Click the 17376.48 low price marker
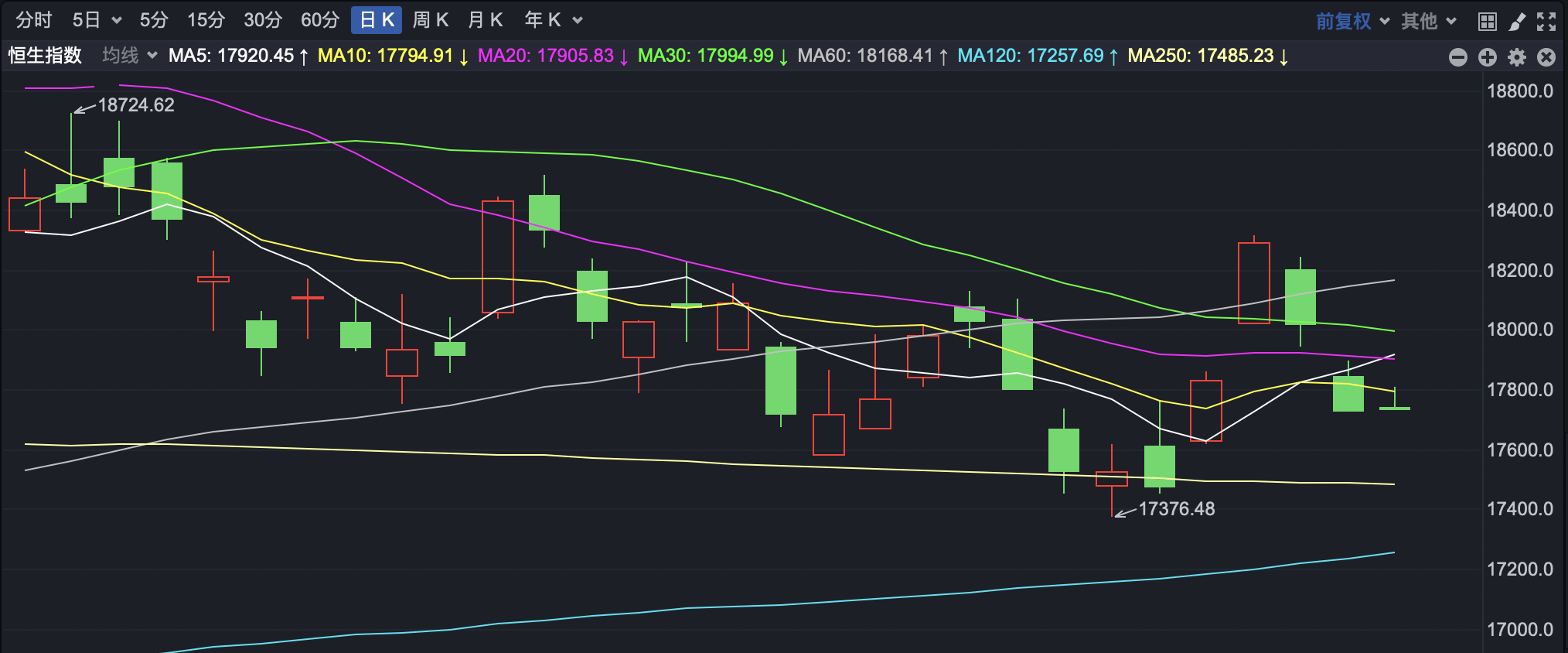The width and height of the screenshot is (1568, 653). 1177,509
